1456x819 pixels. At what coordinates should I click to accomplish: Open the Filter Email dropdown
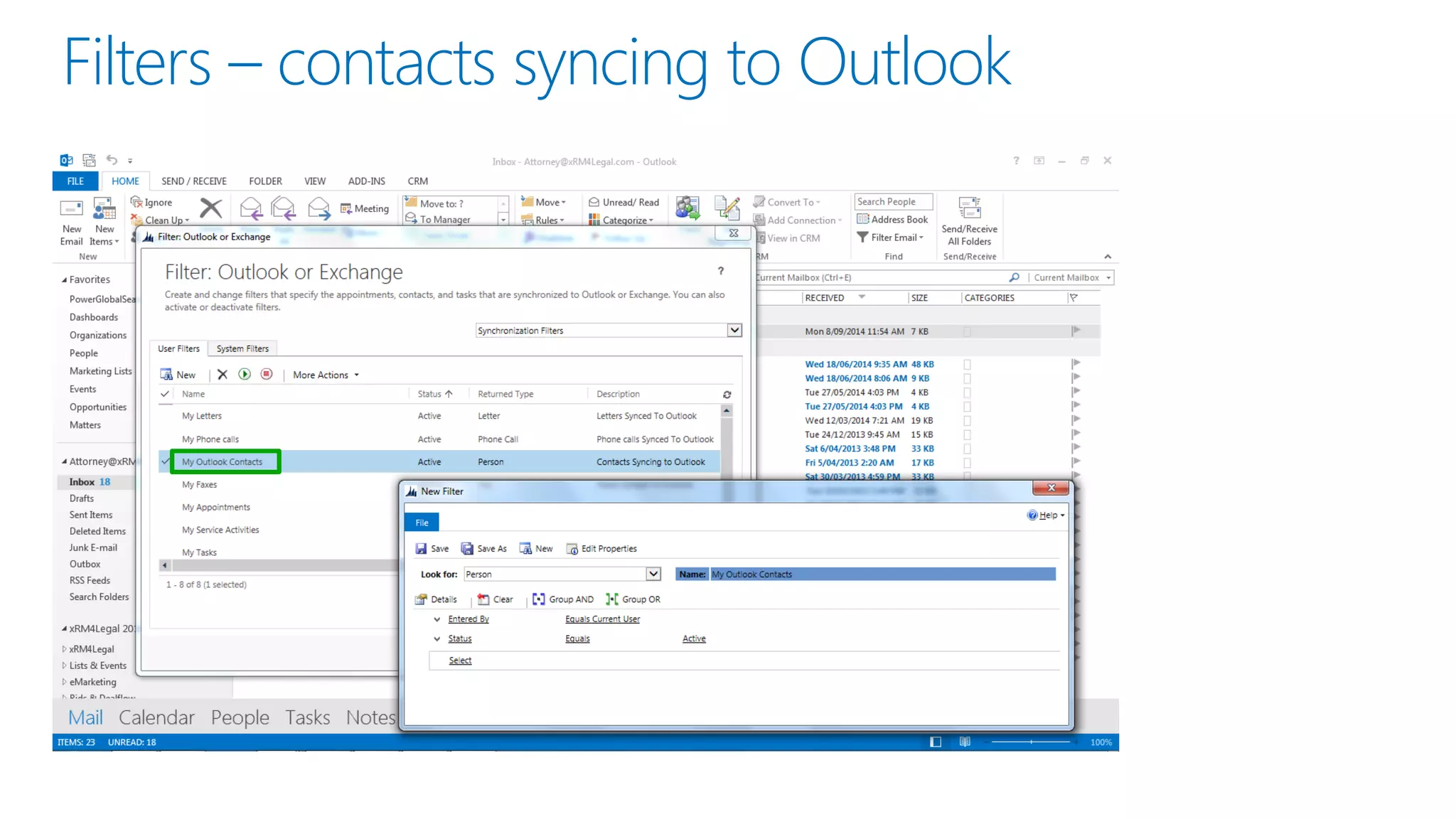(891, 237)
